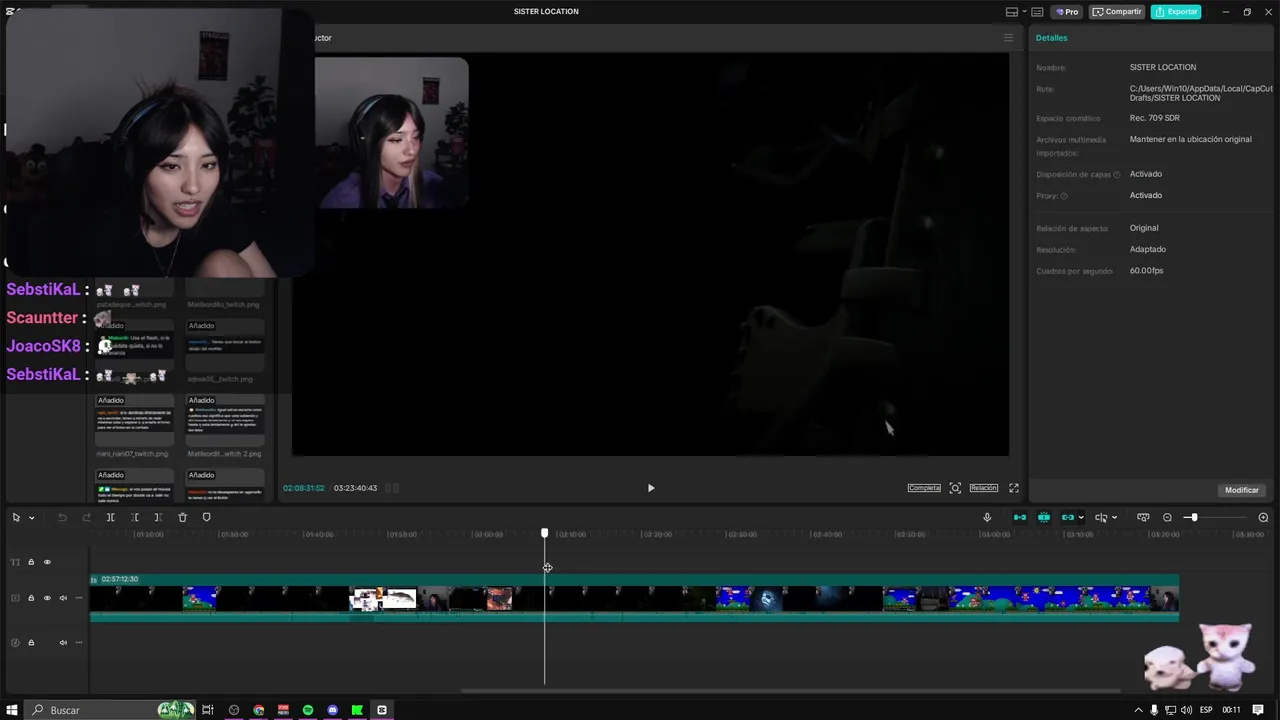This screenshot has width=1280, height=720.
Task: Toggle main track magnet
Action: 1019,517
